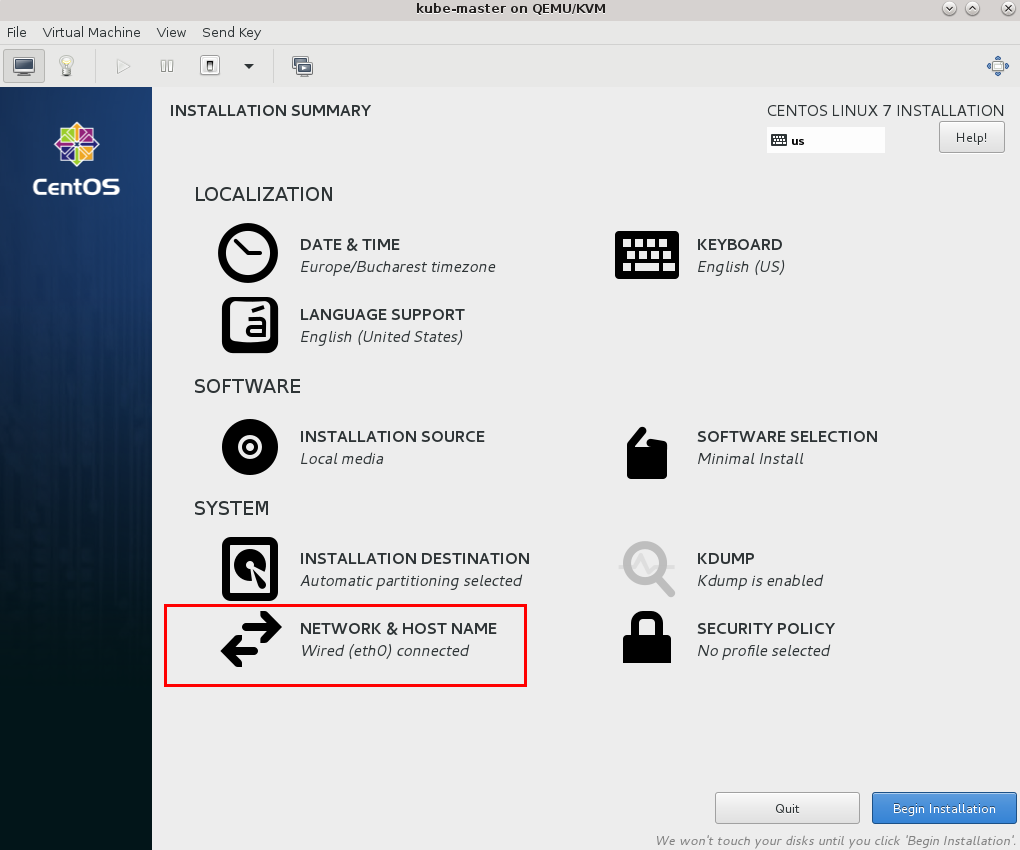Screen dimensions: 1020x850
Task: Open the Send Key menu
Action: pyautogui.click(x=231, y=32)
